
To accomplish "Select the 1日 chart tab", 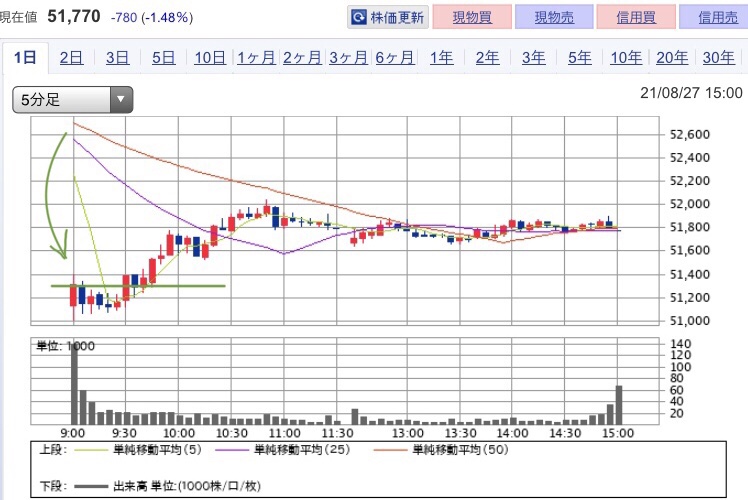I will click(x=25, y=58).
